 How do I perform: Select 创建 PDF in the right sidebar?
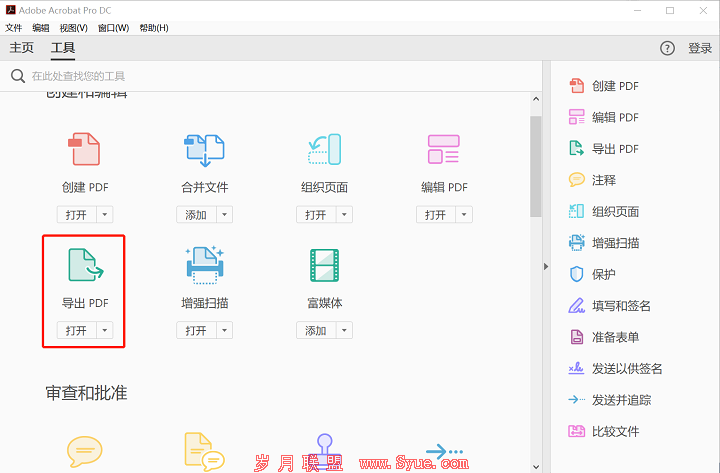tap(604, 86)
